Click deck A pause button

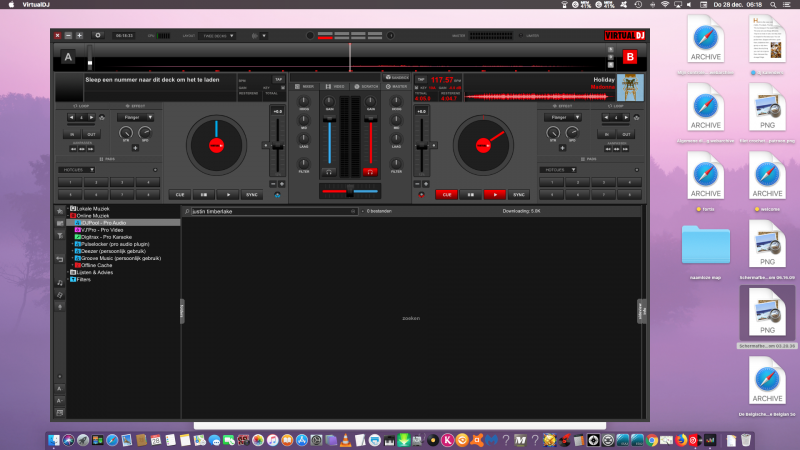coord(204,194)
